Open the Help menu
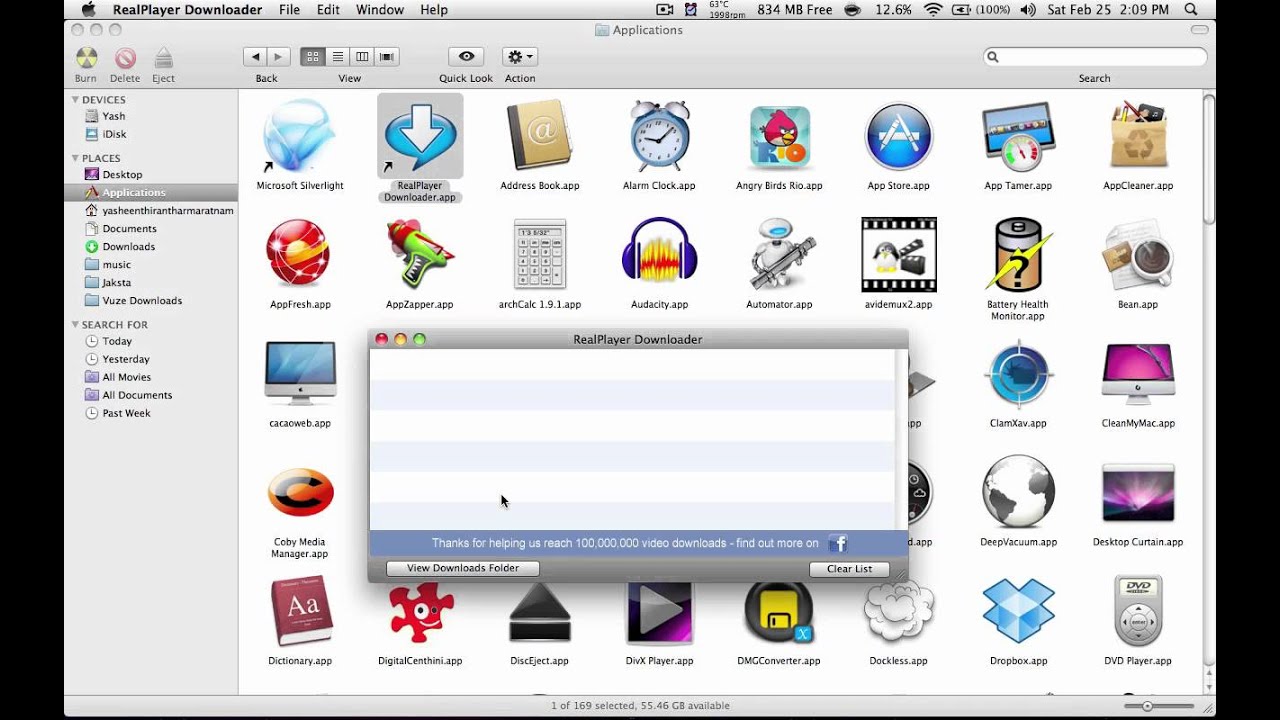Image resolution: width=1280 pixels, height=720 pixels. (434, 10)
